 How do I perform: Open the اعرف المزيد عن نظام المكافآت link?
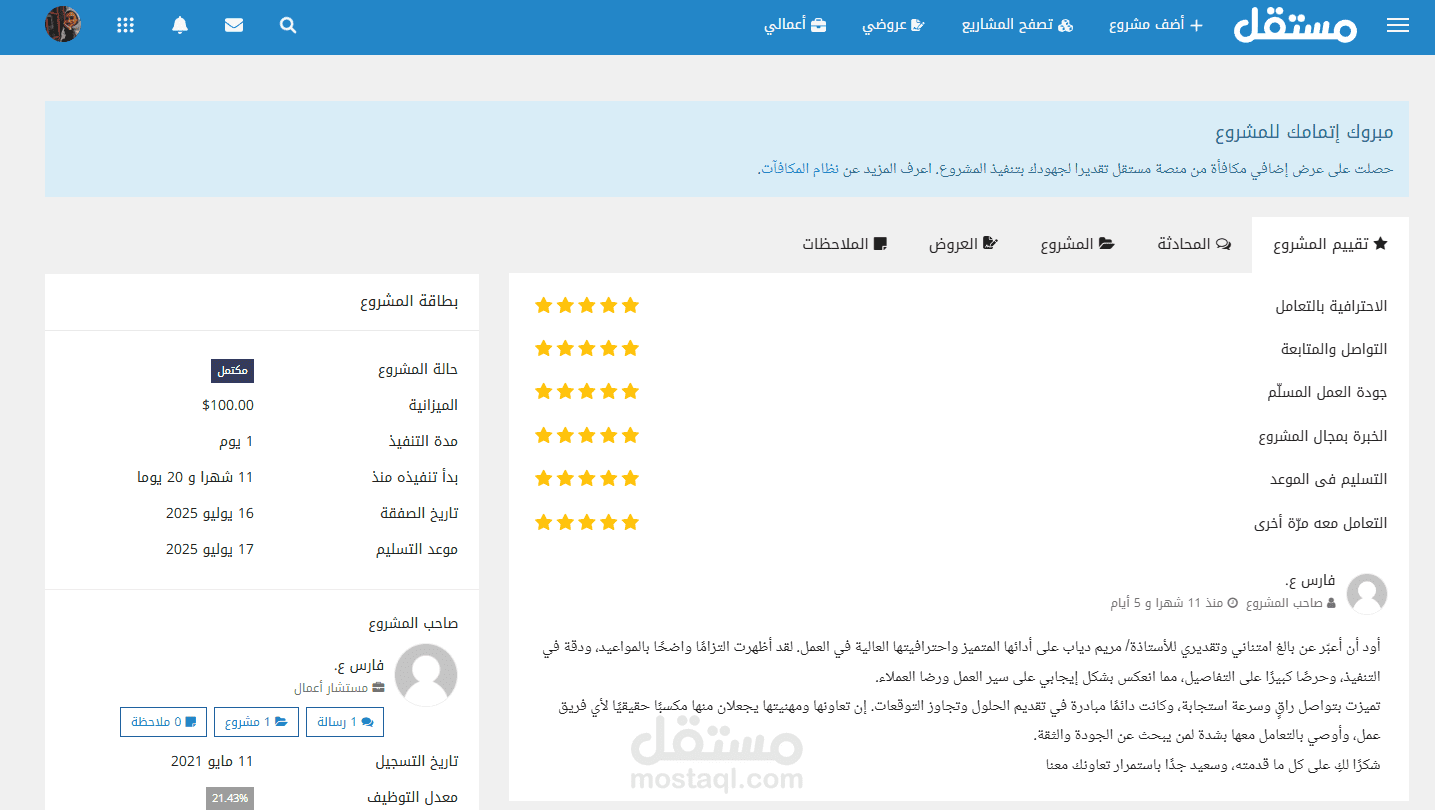tap(848, 168)
